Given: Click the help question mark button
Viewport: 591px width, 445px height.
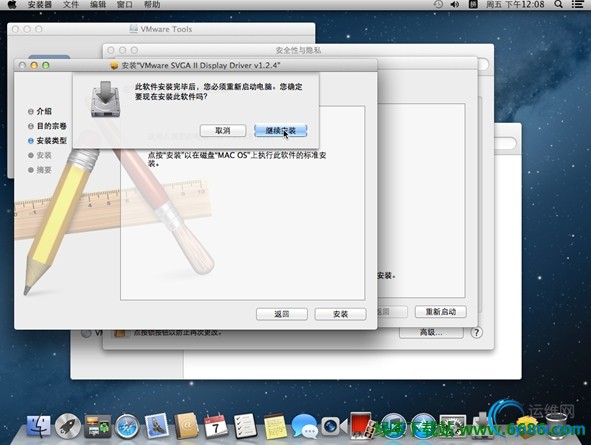Looking at the screenshot, I should (476, 332).
